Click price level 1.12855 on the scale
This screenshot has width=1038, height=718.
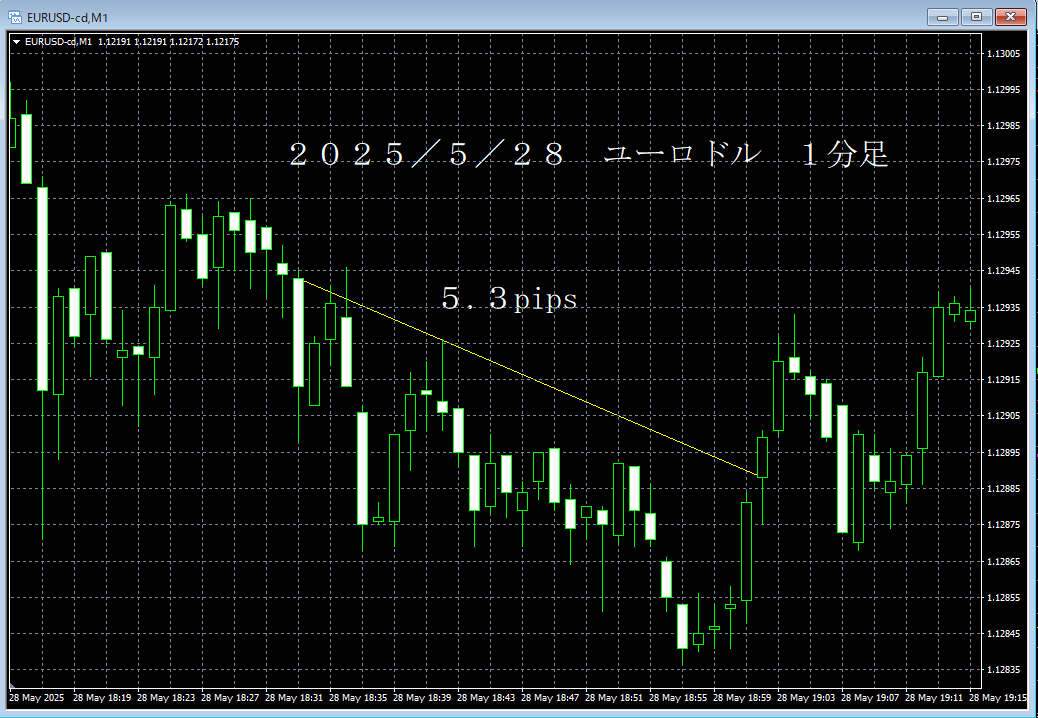(x=1004, y=598)
